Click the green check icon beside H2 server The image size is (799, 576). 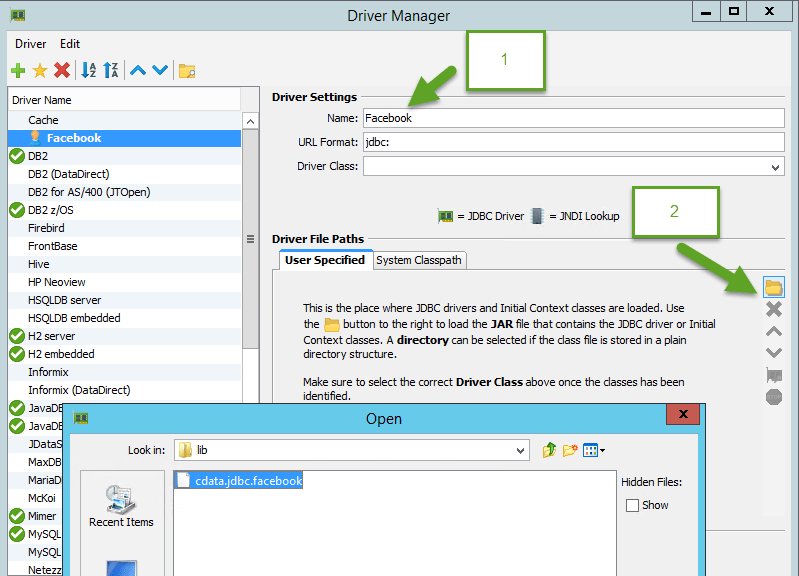tap(17, 336)
